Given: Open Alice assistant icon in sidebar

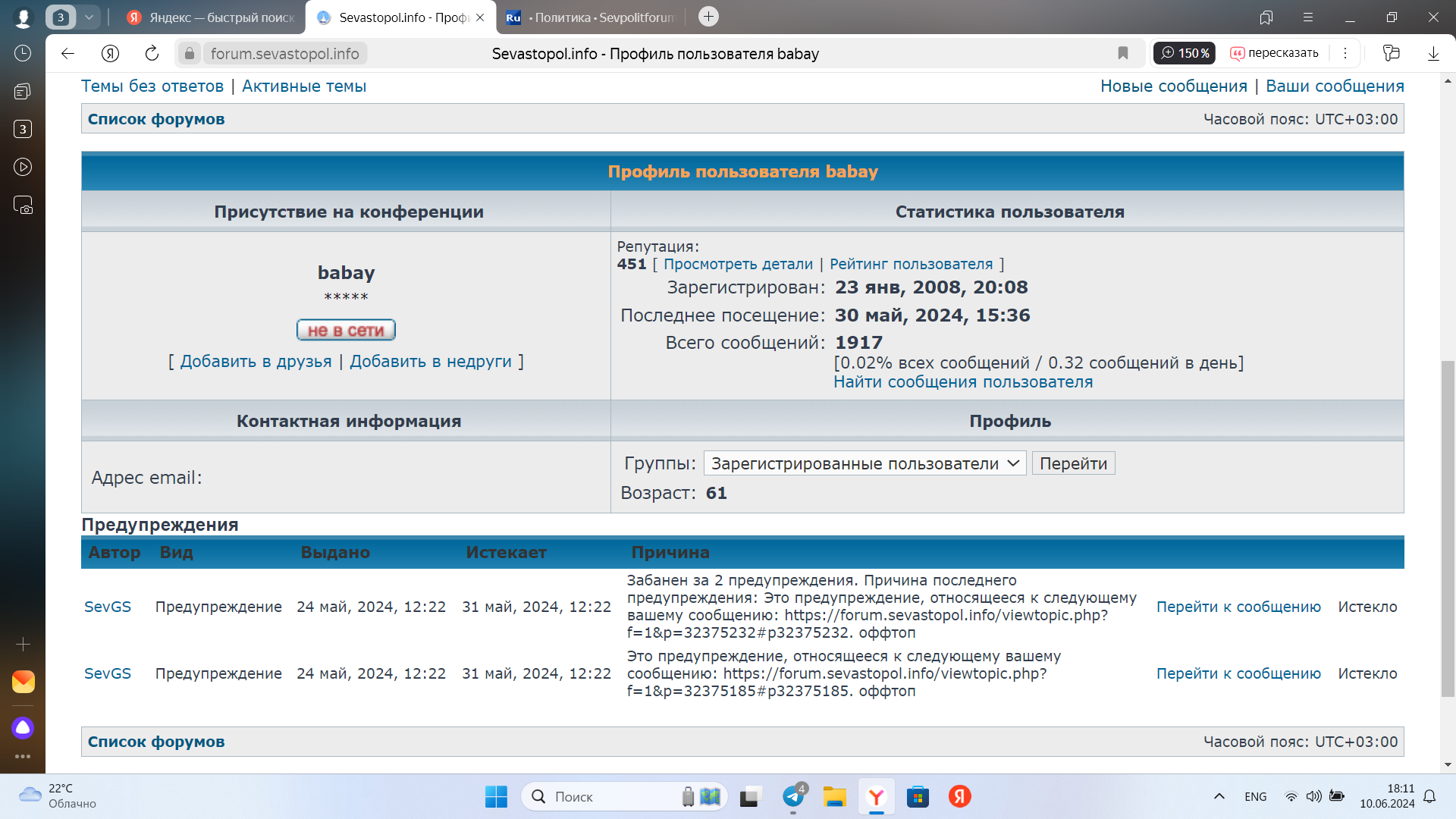Looking at the screenshot, I should click(x=23, y=728).
